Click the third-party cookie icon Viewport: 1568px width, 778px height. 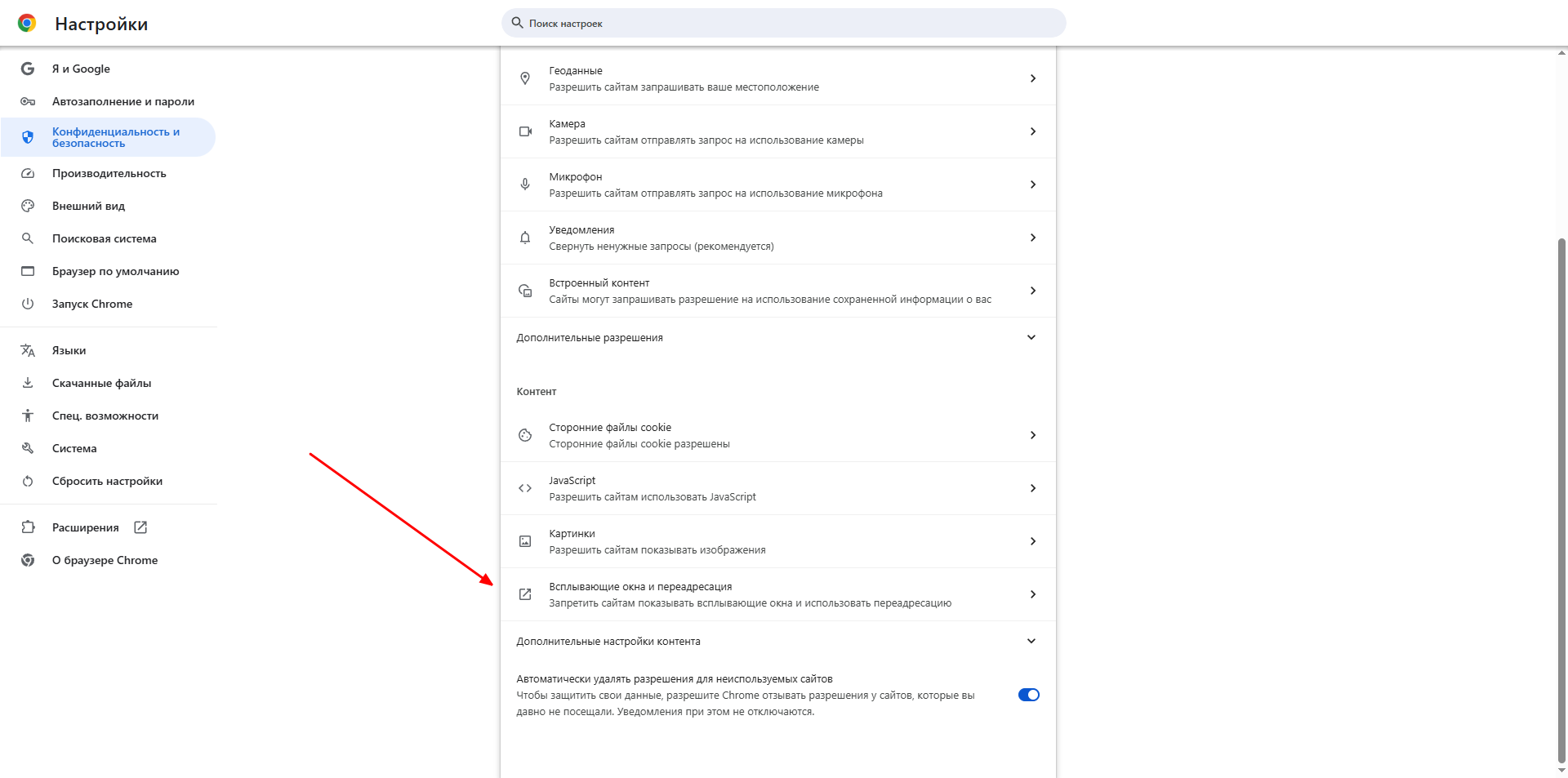[x=525, y=435]
